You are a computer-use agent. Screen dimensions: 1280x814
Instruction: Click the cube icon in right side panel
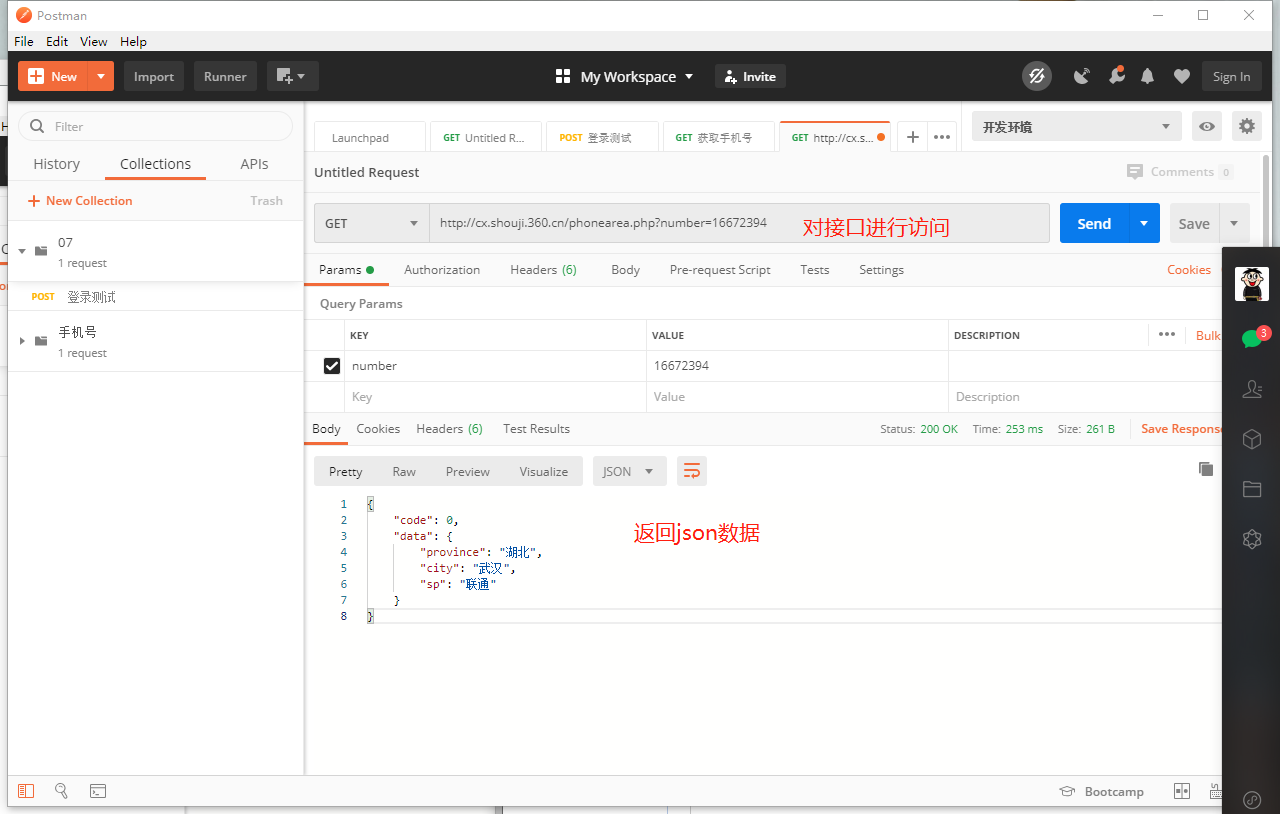point(1252,439)
